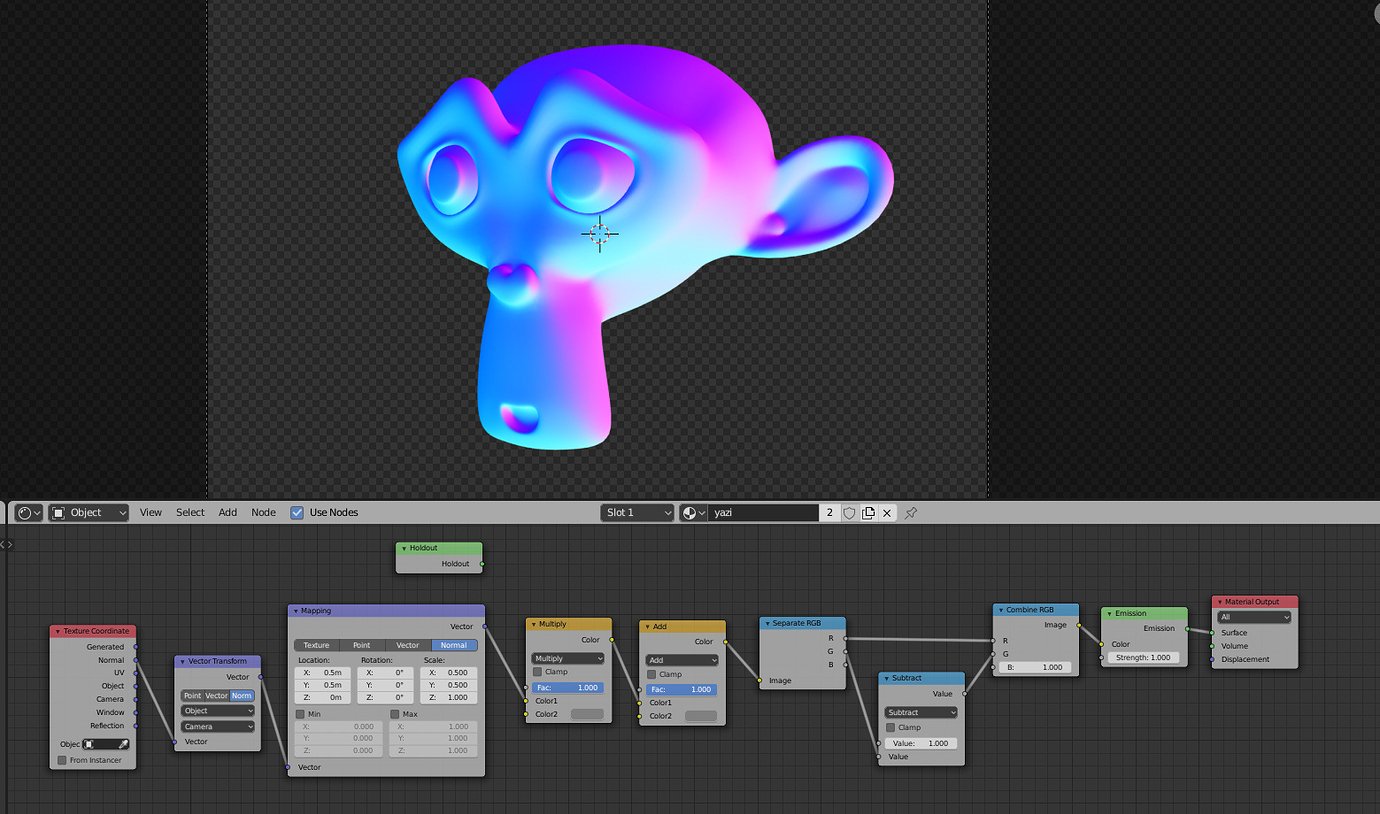Toggle Clamp in the Subtract node
The width and height of the screenshot is (1380, 814).
pos(891,727)
